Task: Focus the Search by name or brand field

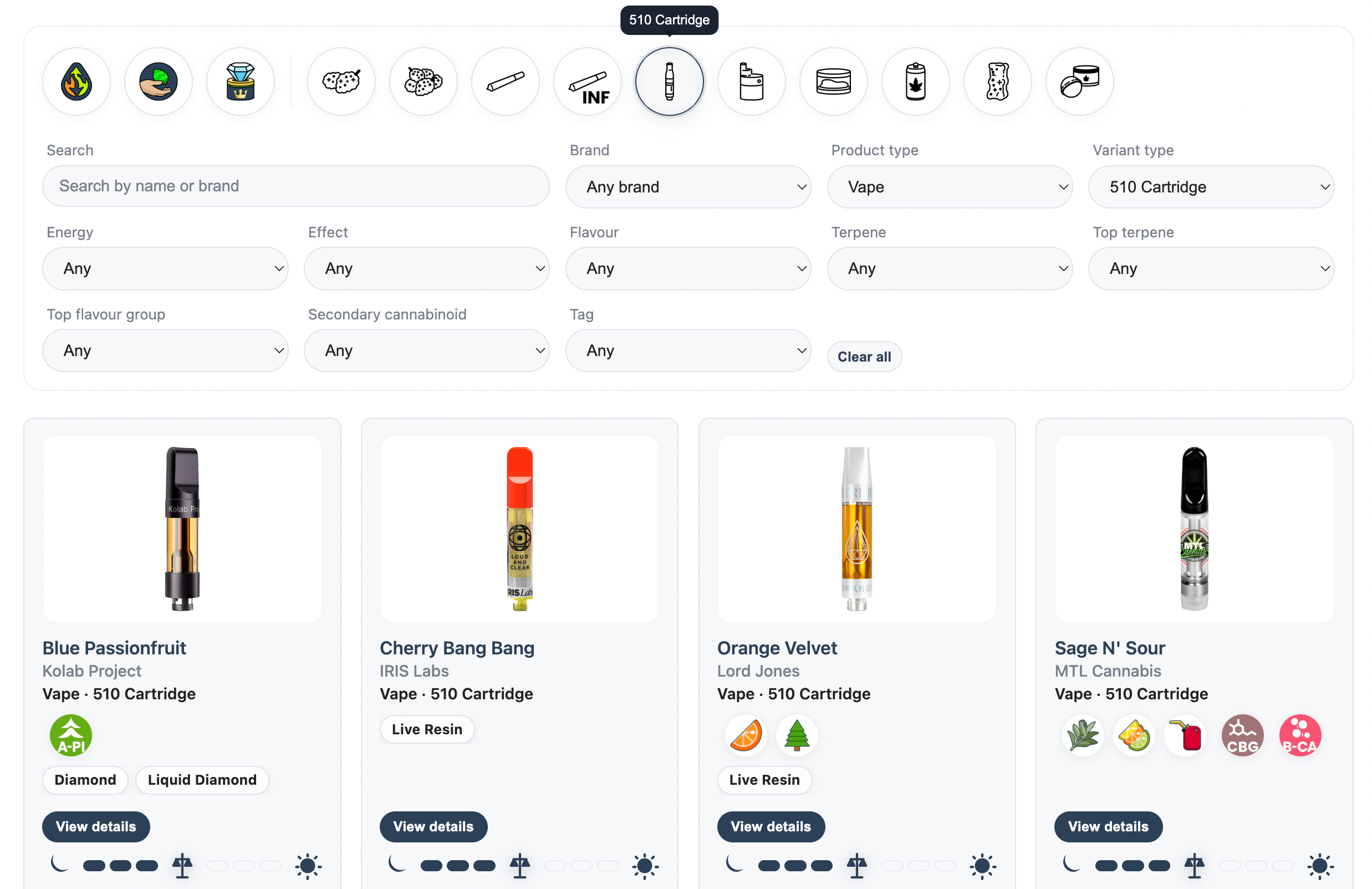Action: 295,186
